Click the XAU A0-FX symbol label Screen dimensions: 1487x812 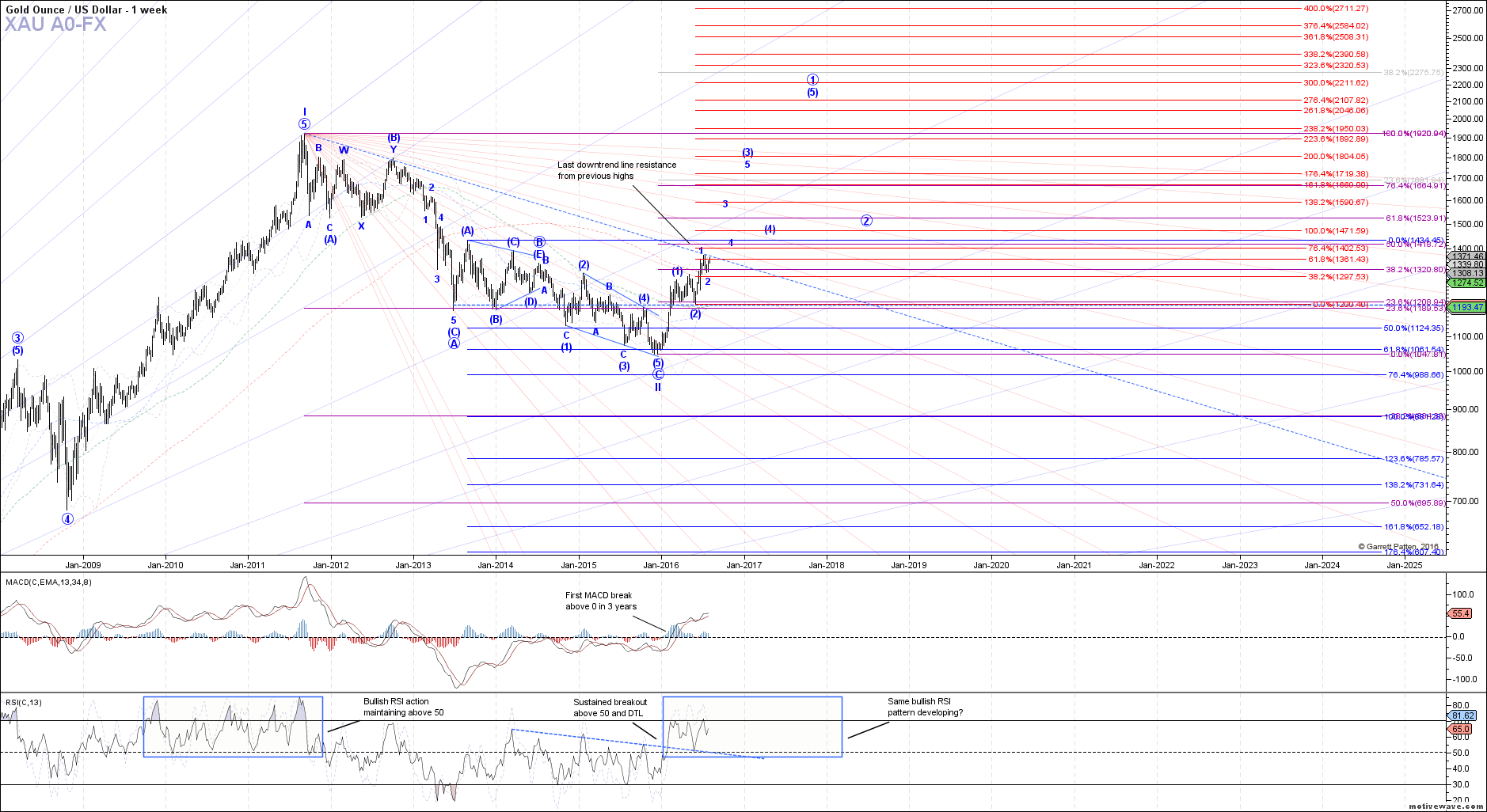point(55,25)
